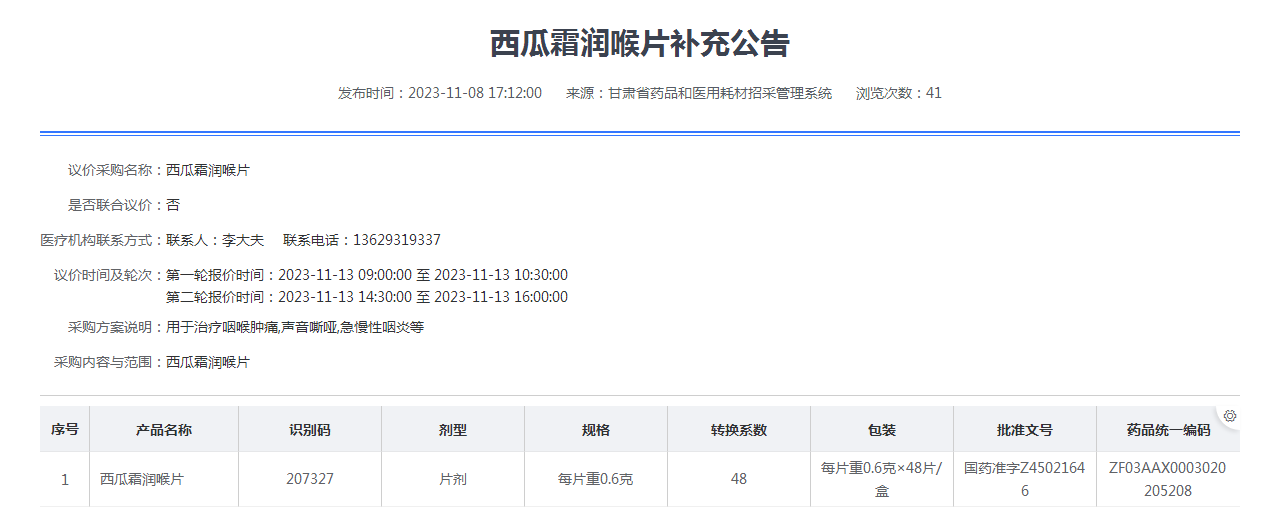
Task: Select the identification code 207327
Action: point(310,479)
